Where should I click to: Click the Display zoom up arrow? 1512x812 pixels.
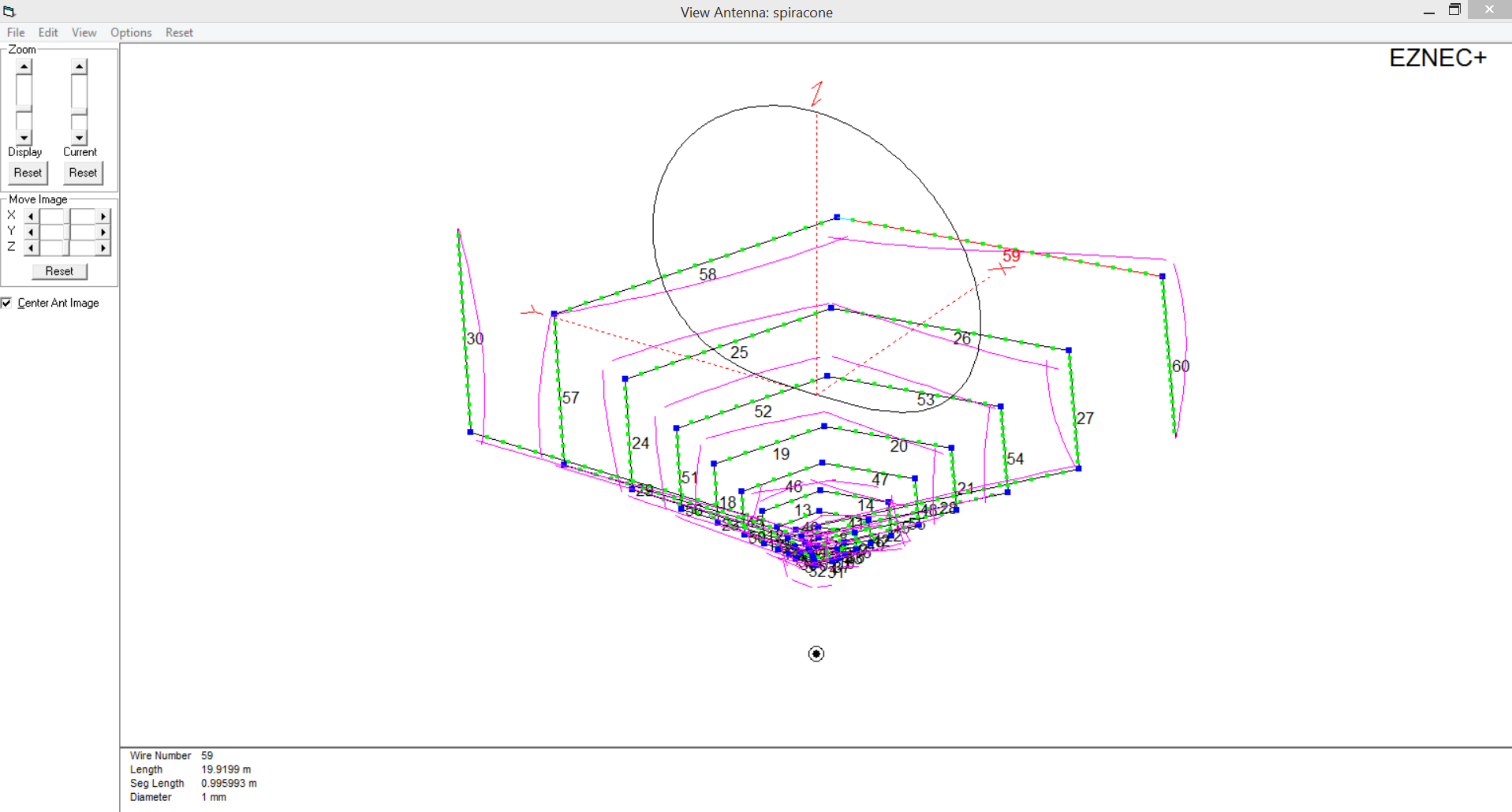click(x=24, y=67)
